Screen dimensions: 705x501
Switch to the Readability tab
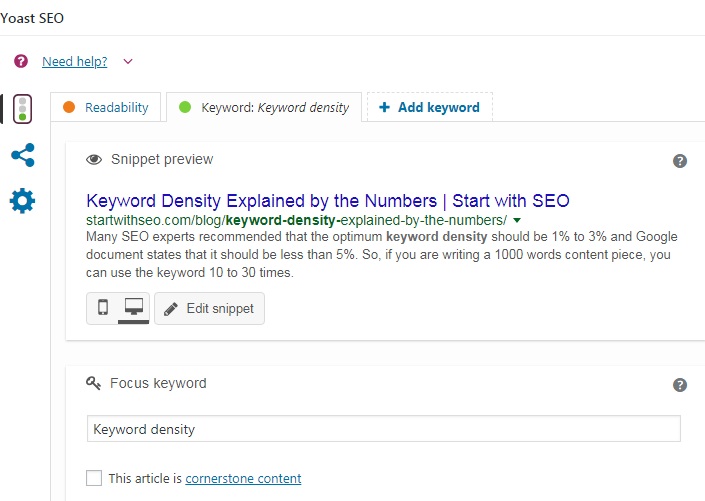pyautogui.click(x=106, y=107)
